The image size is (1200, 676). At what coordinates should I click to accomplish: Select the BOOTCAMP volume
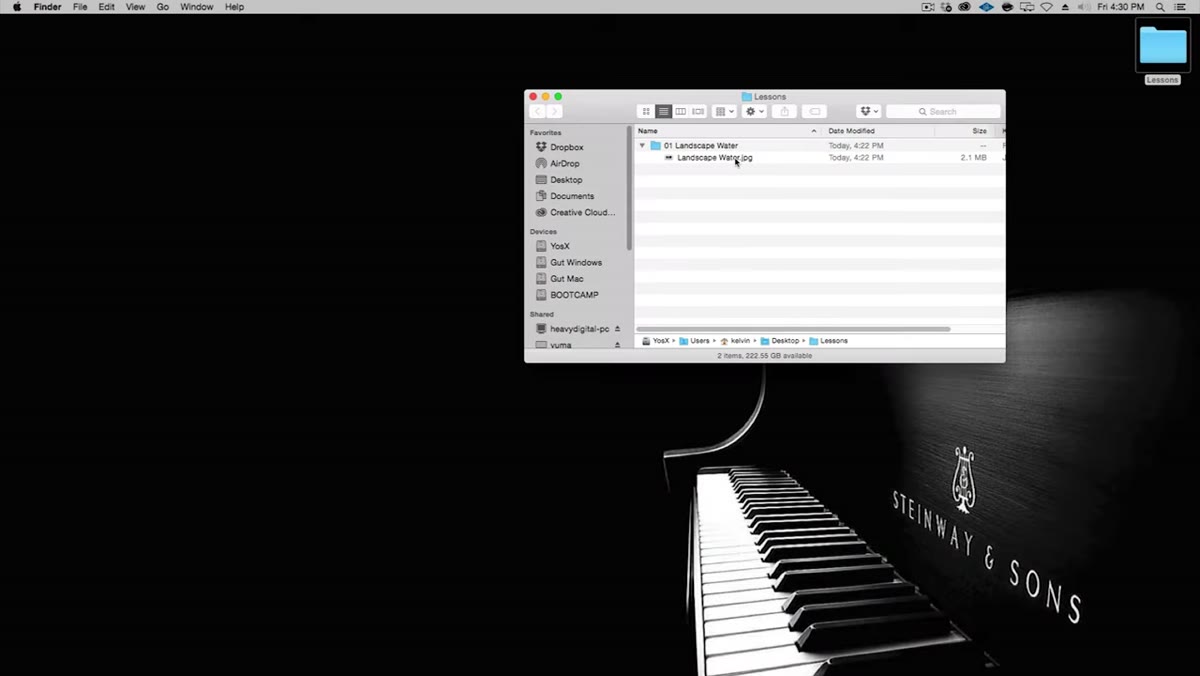pyautogui.click(x=574, y=295)
